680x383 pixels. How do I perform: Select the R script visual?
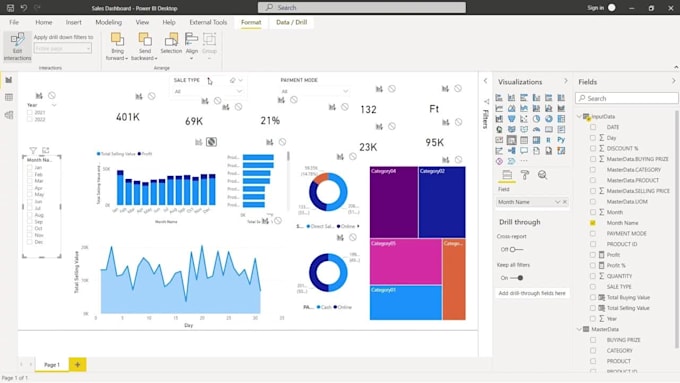pos(549,140)
